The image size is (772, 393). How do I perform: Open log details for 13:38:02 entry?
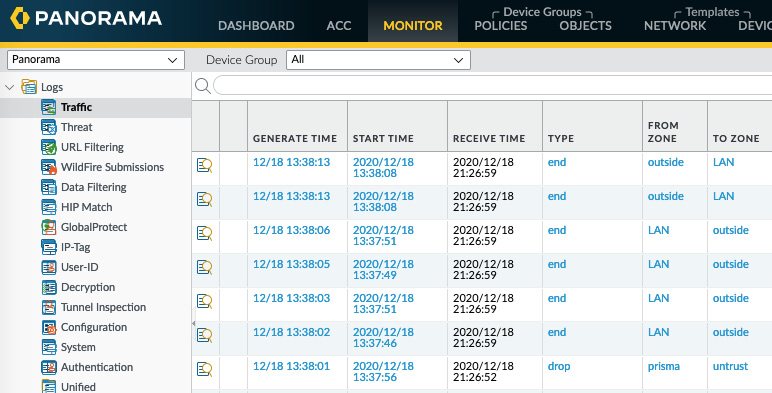pos(204,335)
